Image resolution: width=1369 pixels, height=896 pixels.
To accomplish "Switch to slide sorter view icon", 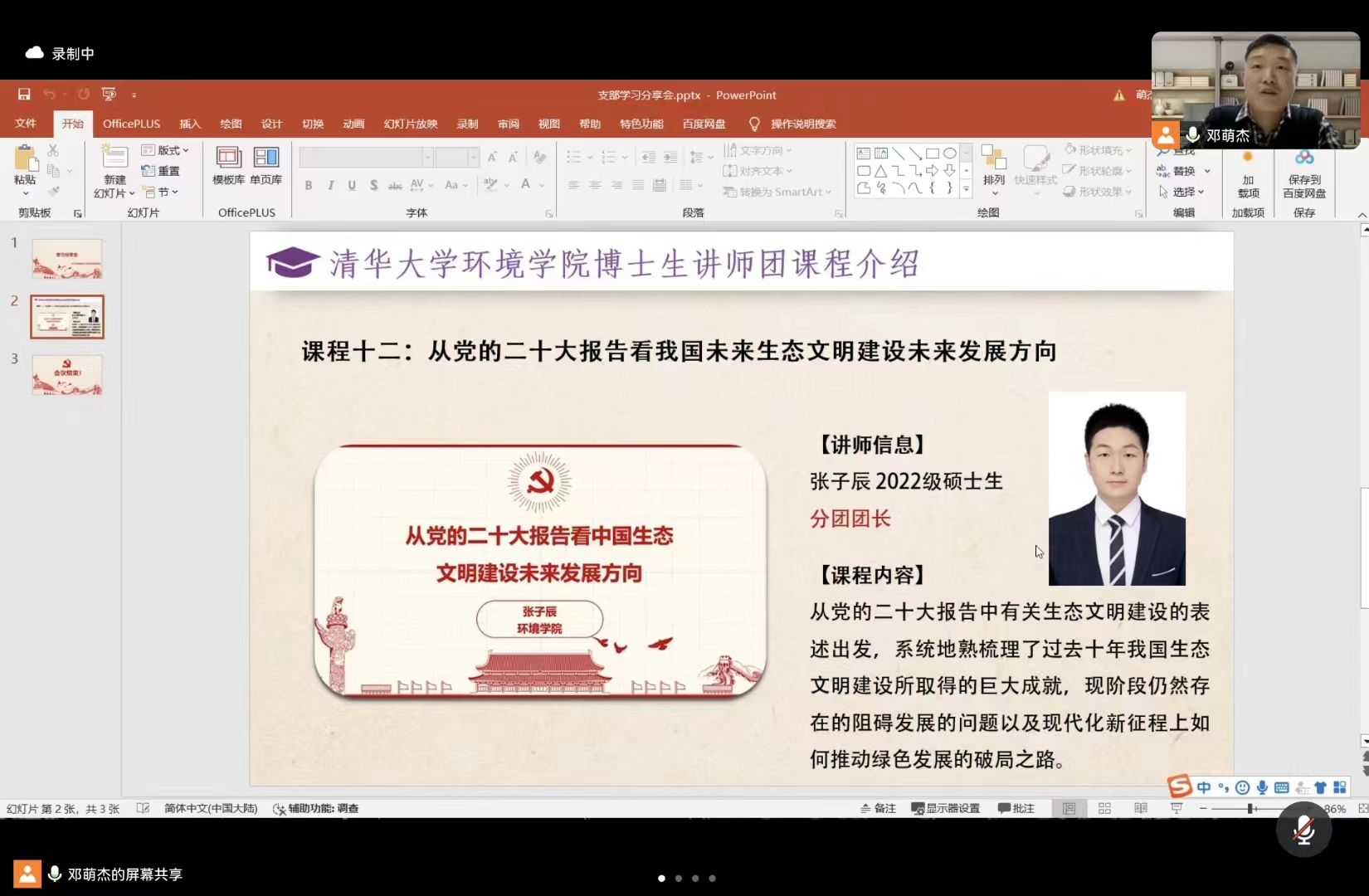I will pyautogui.click(x=1104, y=808).
